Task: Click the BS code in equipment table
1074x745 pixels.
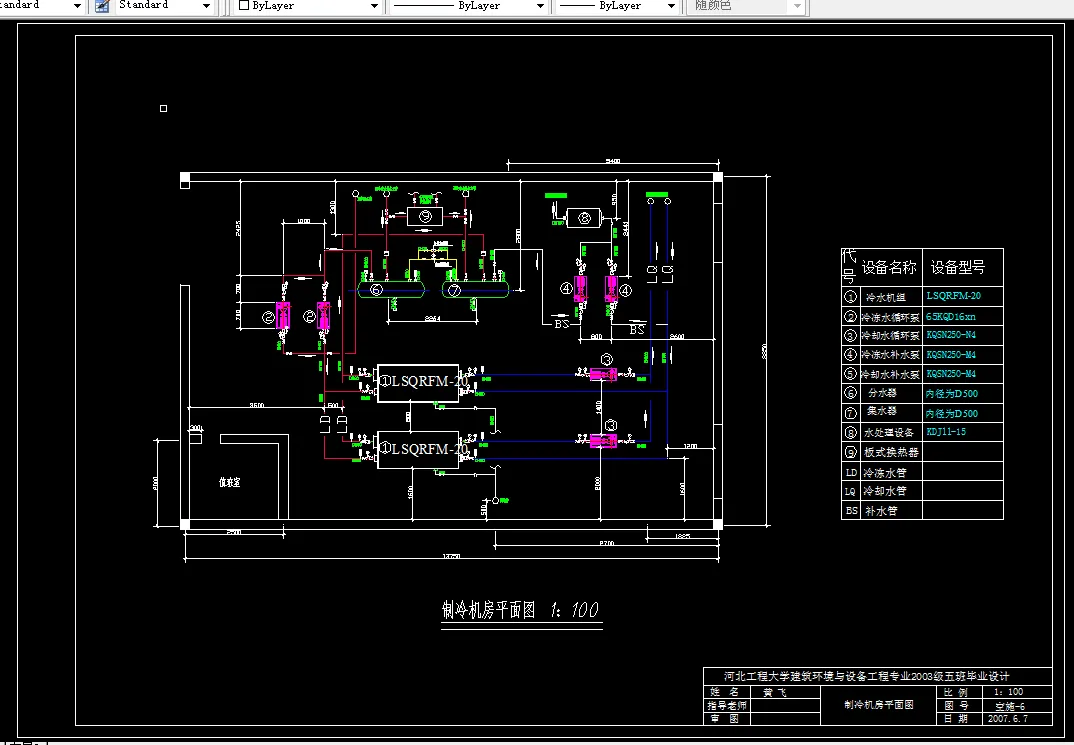Action: coord(851,510)
